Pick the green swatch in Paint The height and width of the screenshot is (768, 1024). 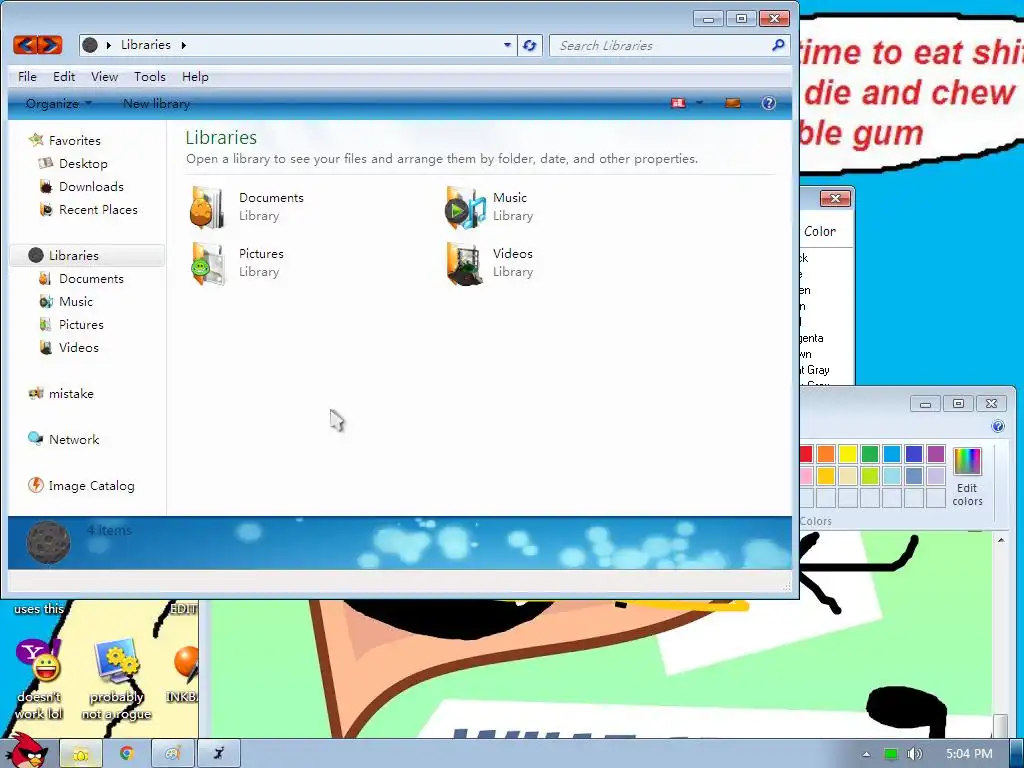[x=870, y=454]
